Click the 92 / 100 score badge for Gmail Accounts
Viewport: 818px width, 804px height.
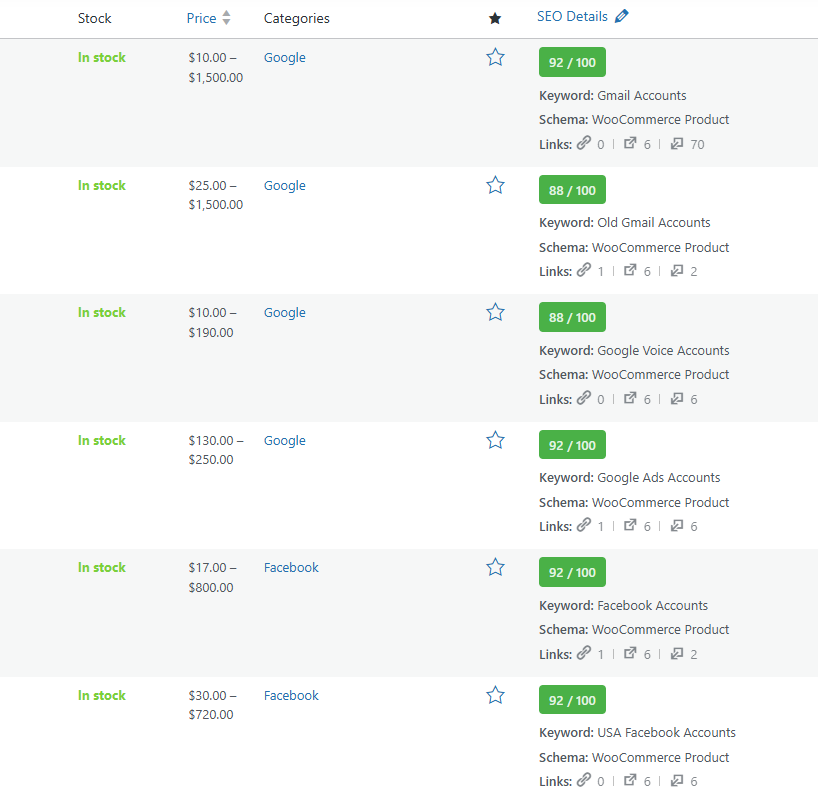tap(572, 62)
